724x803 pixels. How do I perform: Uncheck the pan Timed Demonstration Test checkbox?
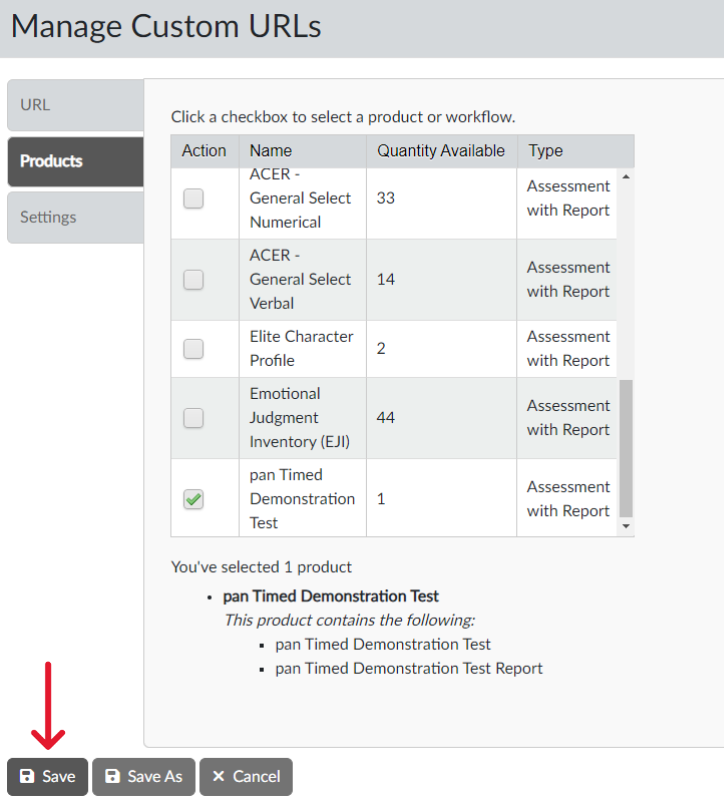tap(194, 499)
